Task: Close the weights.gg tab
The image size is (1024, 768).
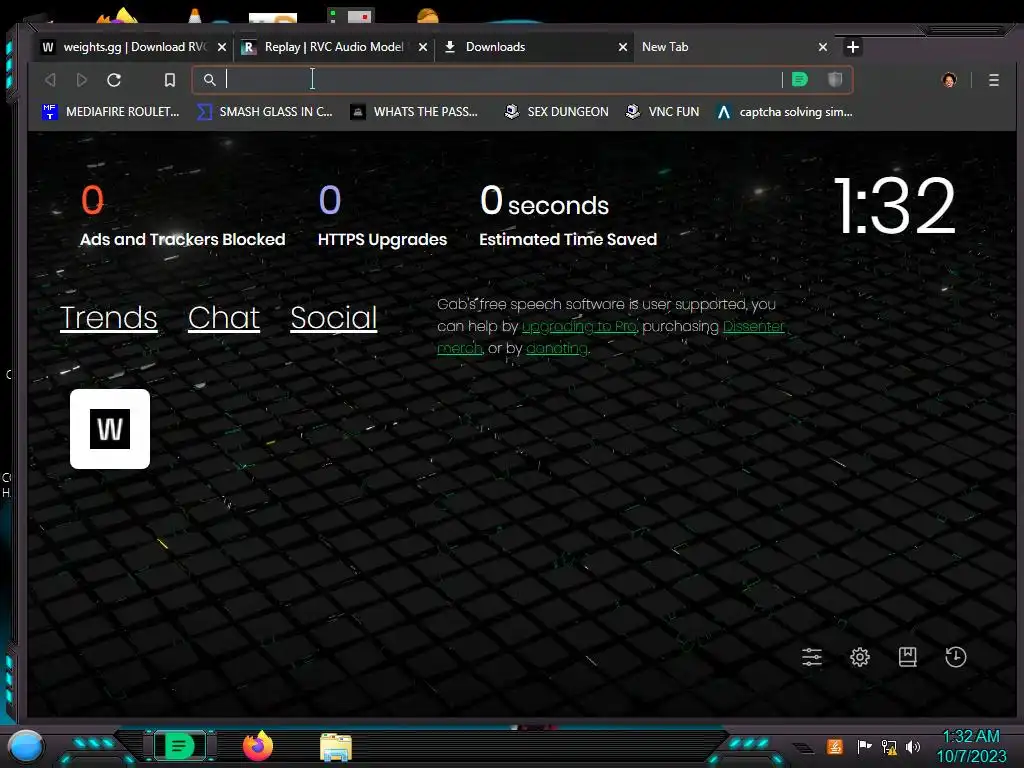Action: point(221,47)
